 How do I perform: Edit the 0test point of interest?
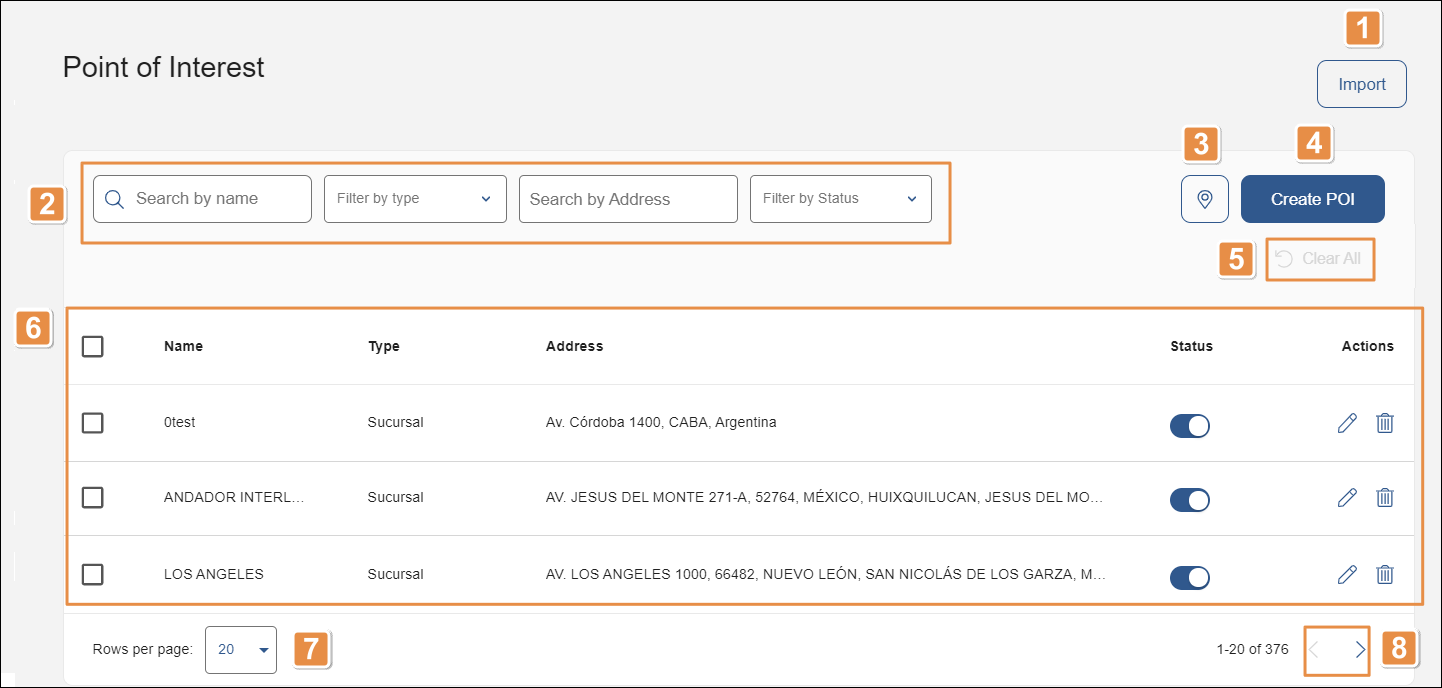(1347, 423)
